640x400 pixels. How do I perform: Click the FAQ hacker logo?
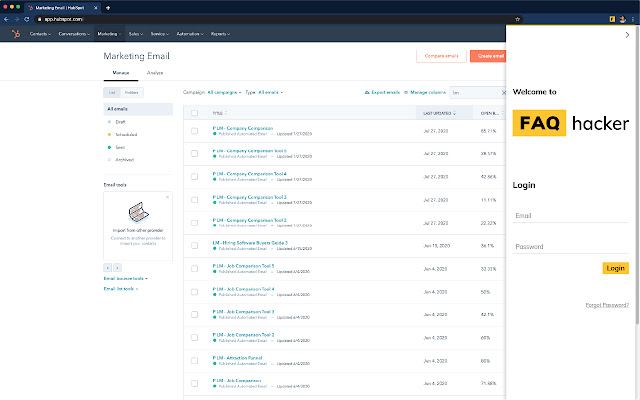tap(571, 123)
